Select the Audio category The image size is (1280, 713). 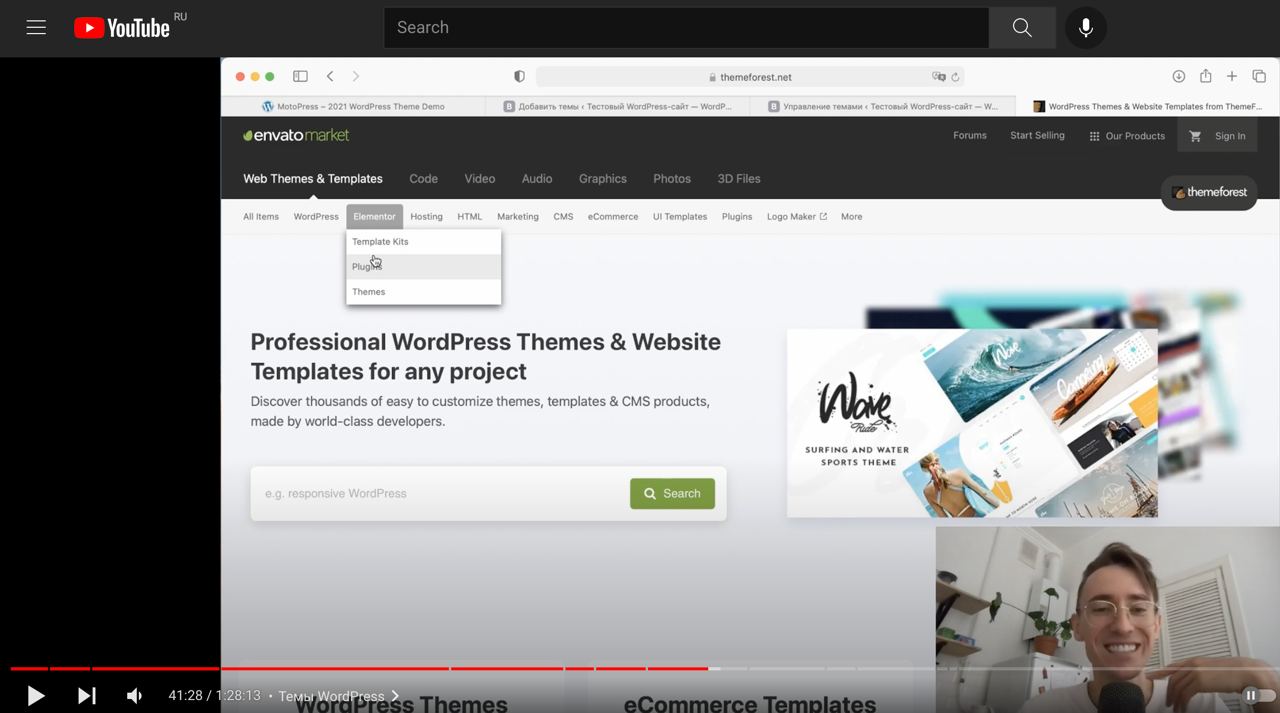[x=537, y=179]
